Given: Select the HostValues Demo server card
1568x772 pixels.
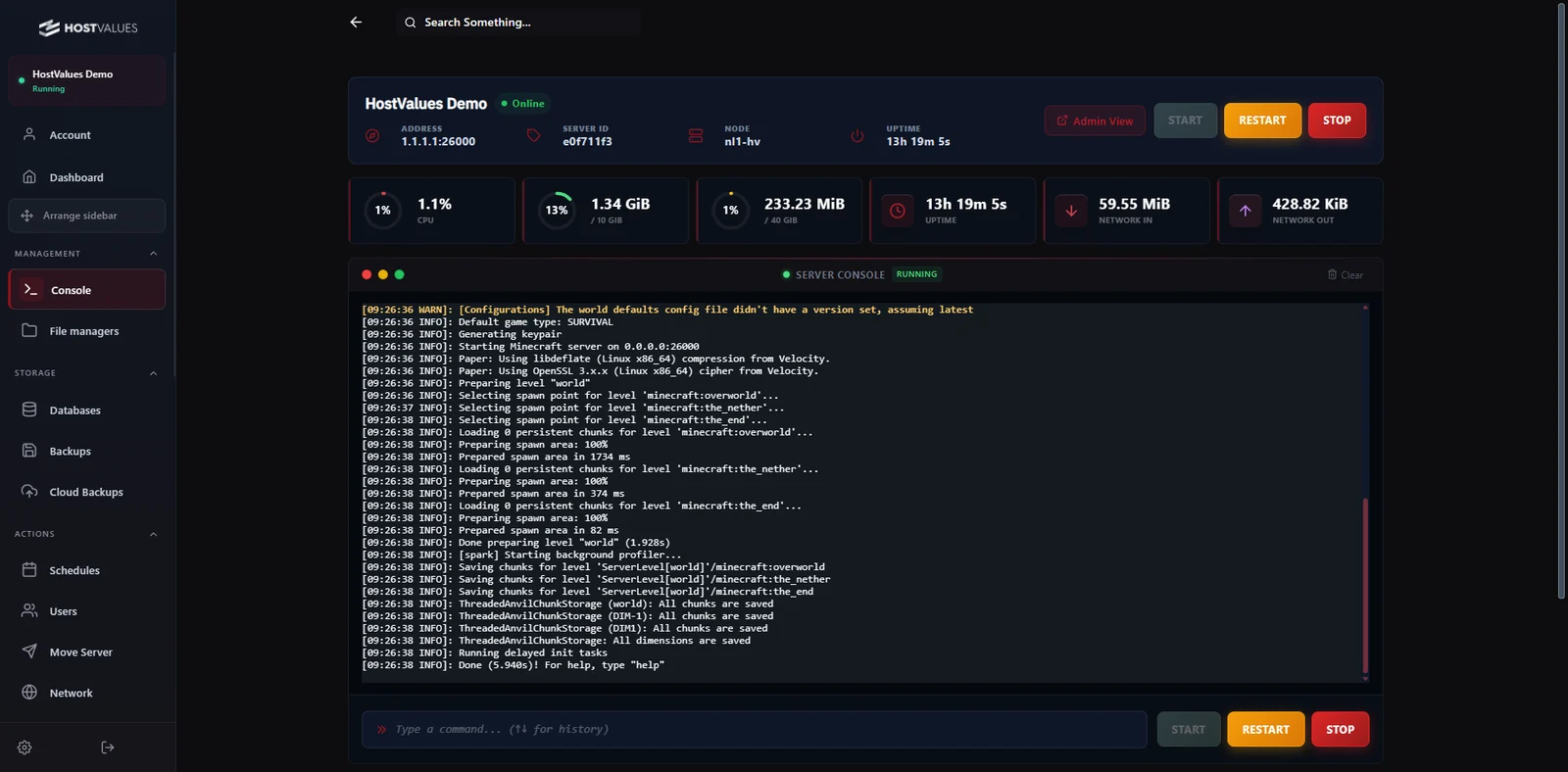Looking at the screenshot, I should tap(86, 80).
